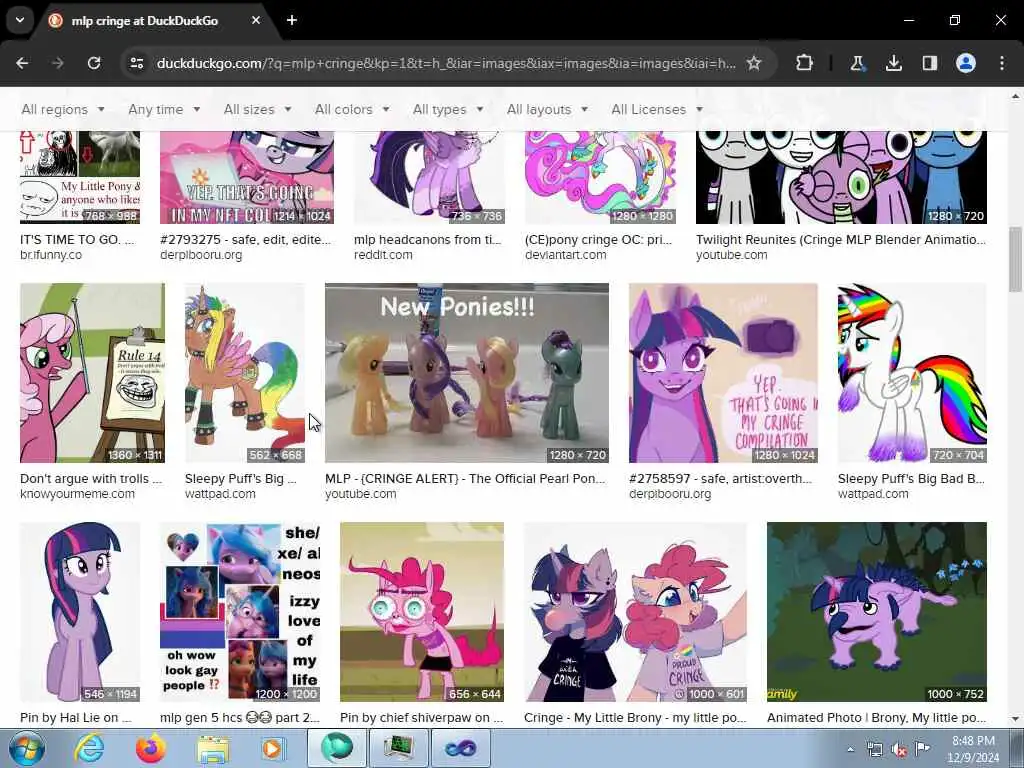Select the mlp cringe at DuckDuckGo tab

point(145,20)
